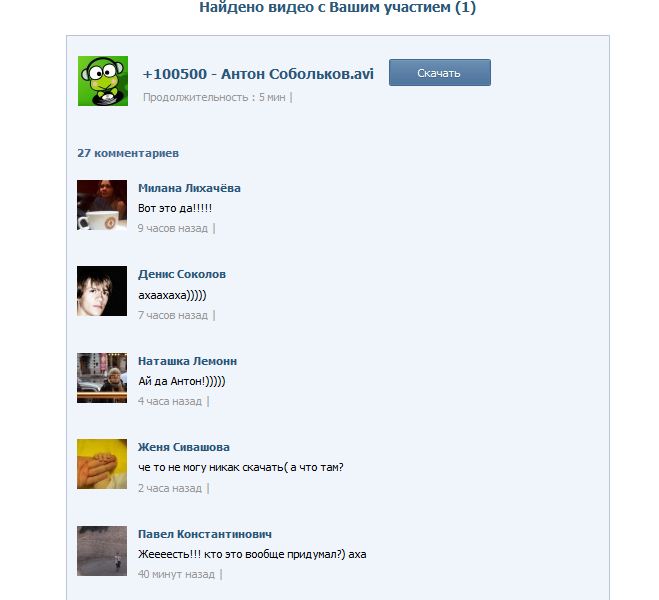Click the 2 часа назад timestamp
659x600 pixels.
pyautogui.click(x=170, y=488)
